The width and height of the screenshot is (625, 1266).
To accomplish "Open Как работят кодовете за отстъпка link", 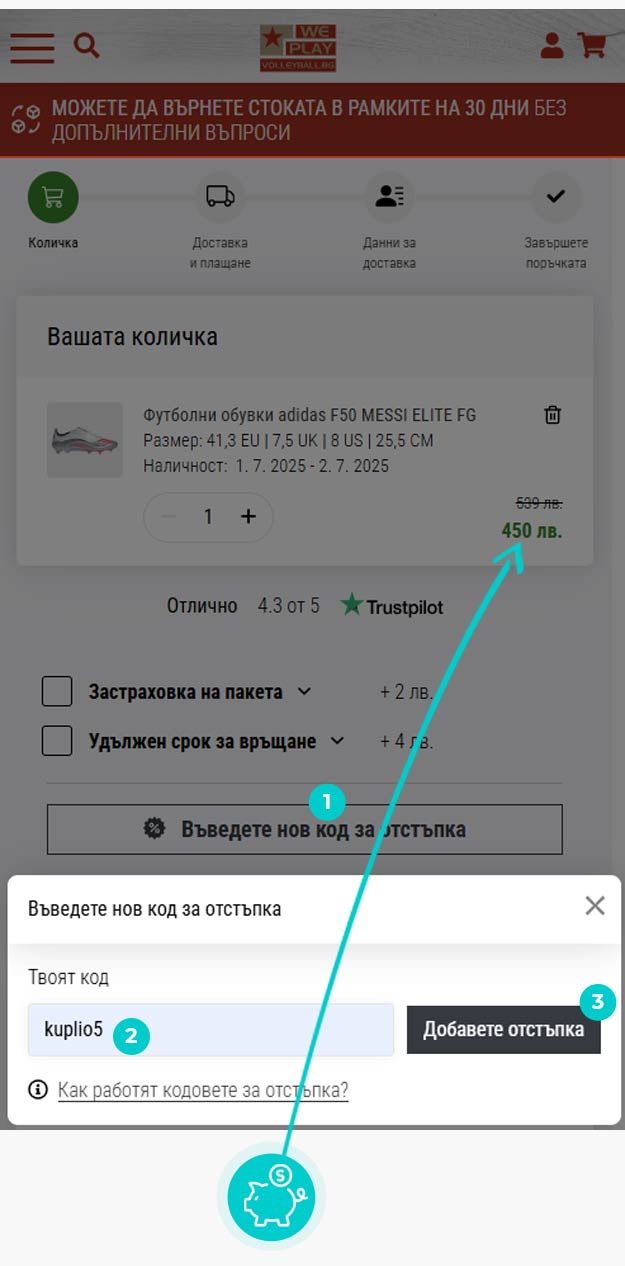I will pos(203,1089).
